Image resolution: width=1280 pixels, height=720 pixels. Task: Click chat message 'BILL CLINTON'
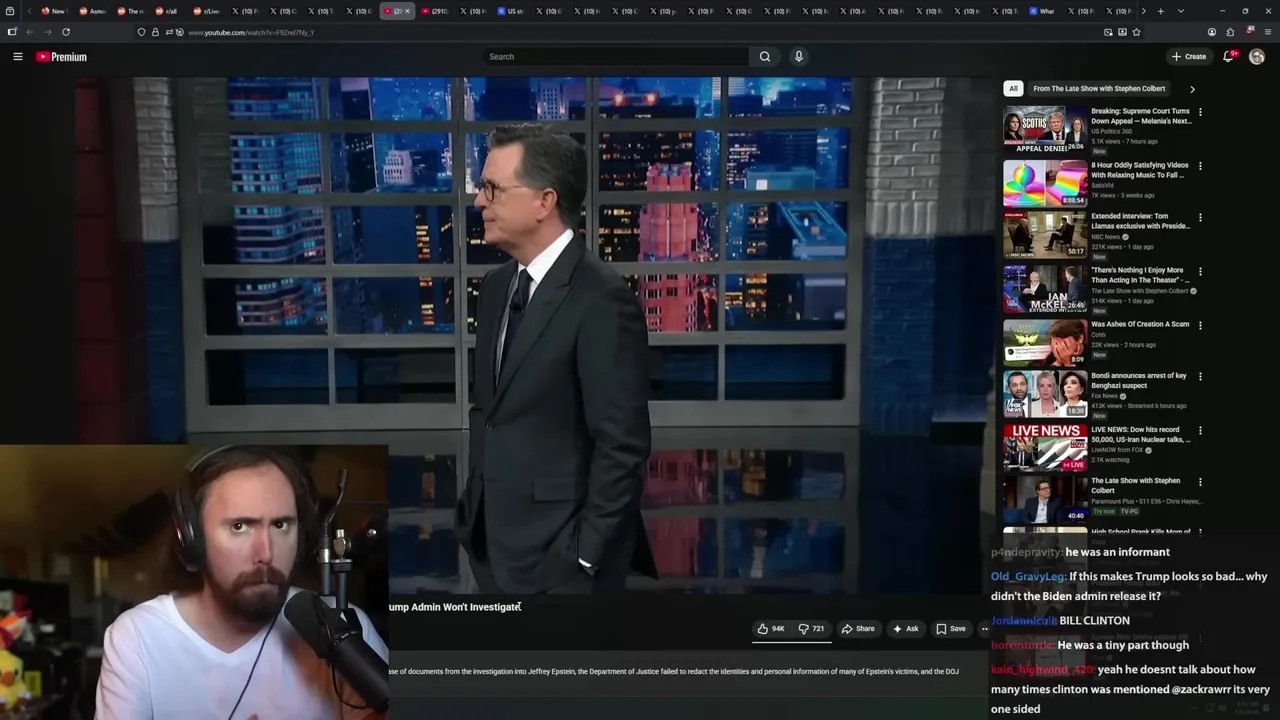point(1094,621)
